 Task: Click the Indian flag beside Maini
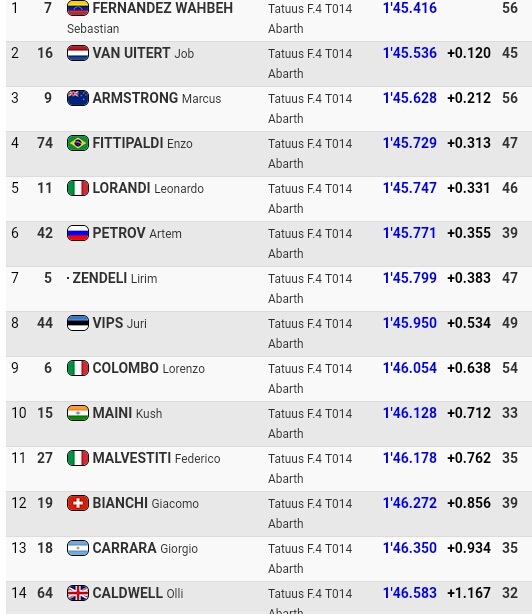78,413
